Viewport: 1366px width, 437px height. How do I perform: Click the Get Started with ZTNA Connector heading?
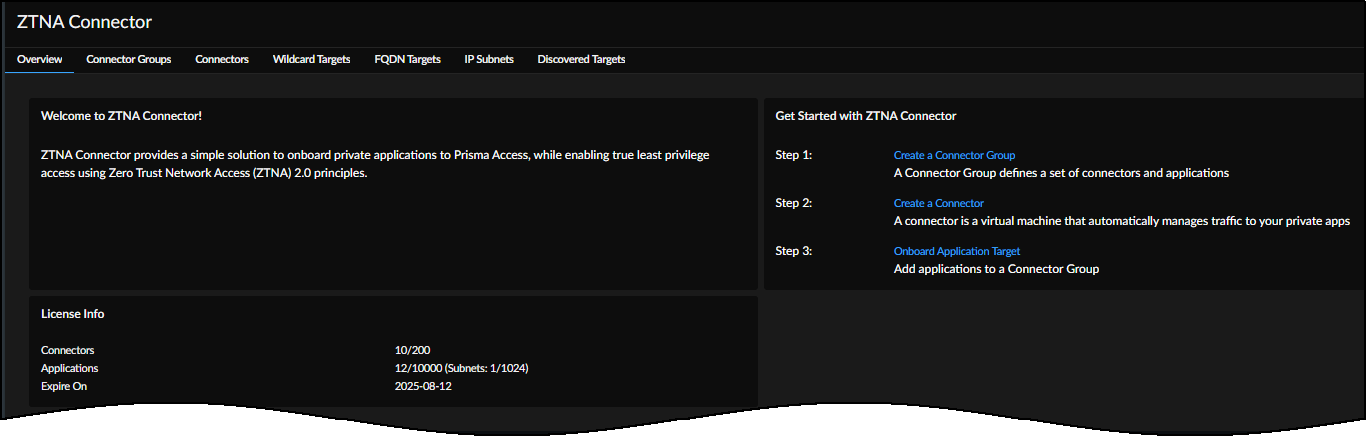click(x=865, y=116)
